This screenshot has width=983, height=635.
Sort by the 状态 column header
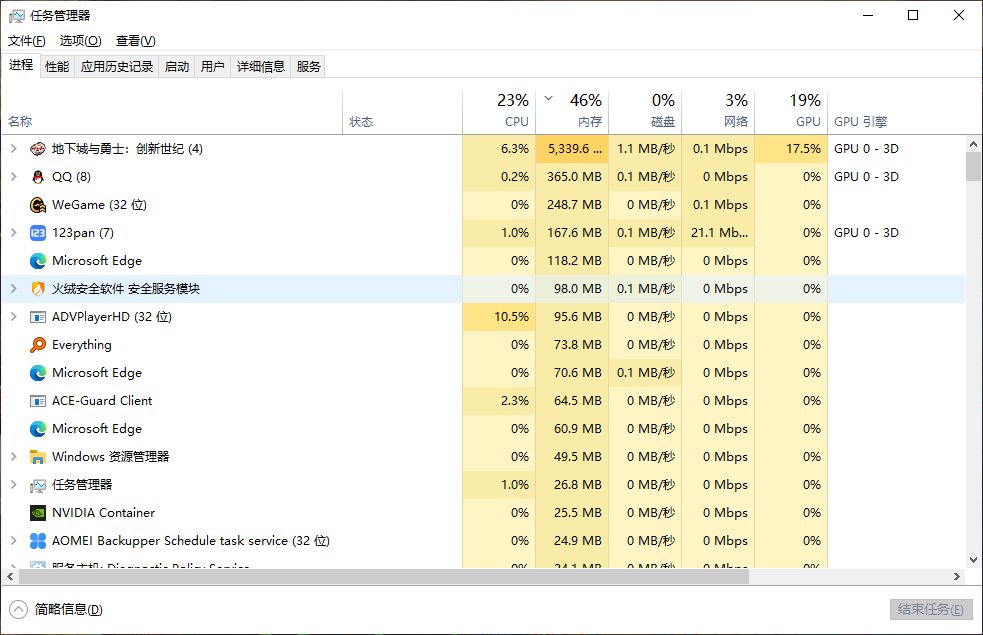pos(402,112)
